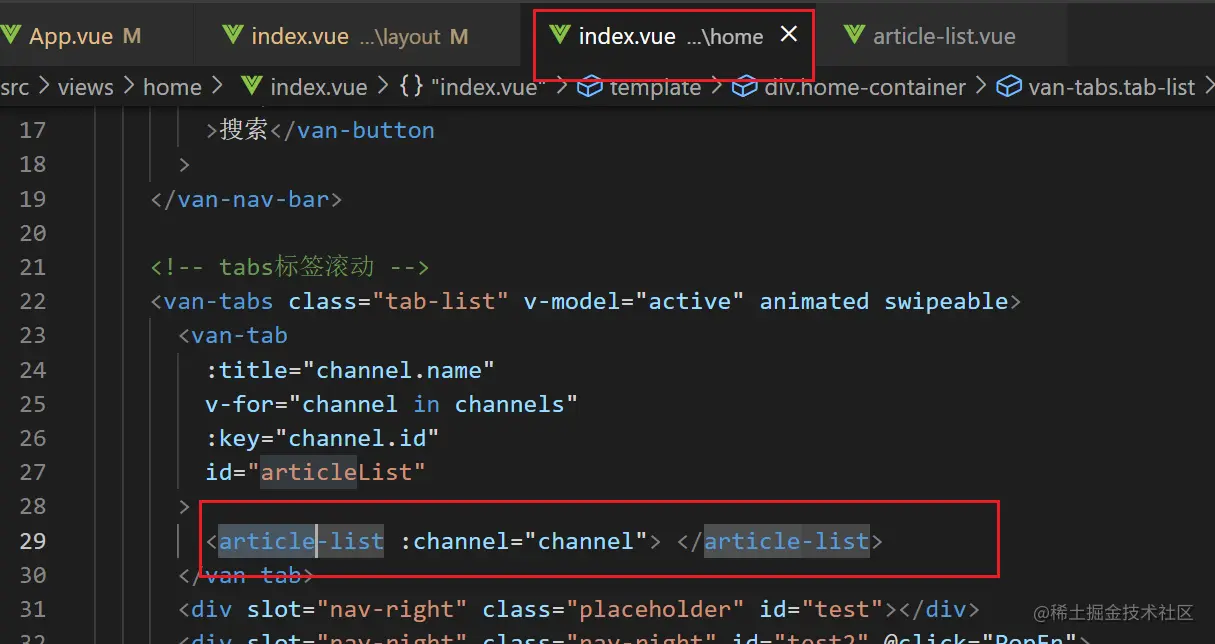Screen dimensions: 1215x644
Task: Click the cube icon beside van-tabs.tab-list
Action: point(1010,87)
